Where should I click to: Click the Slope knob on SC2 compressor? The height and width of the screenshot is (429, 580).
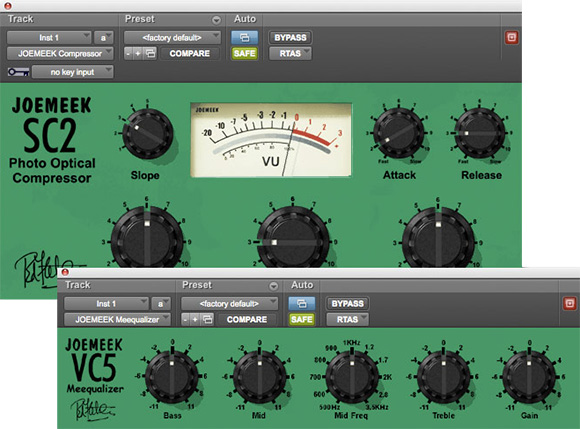148,134
